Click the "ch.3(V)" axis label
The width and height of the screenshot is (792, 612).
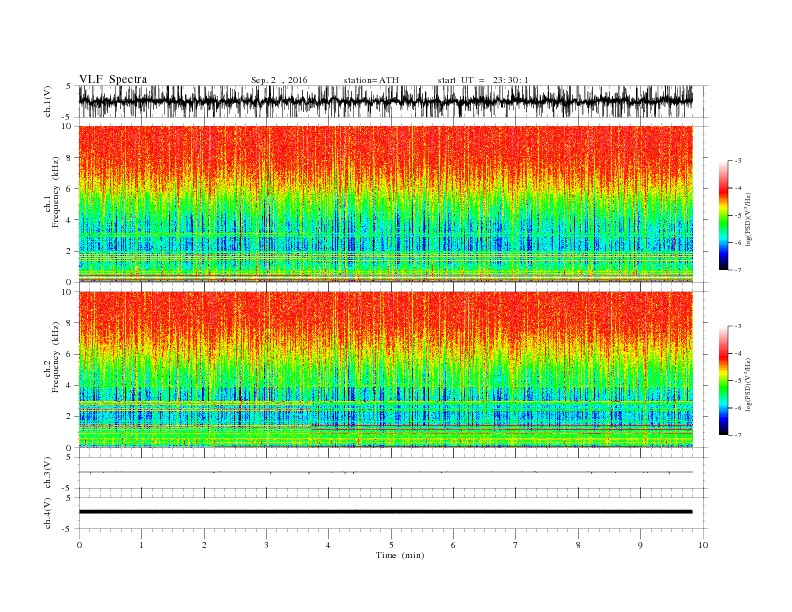[48, 473]
